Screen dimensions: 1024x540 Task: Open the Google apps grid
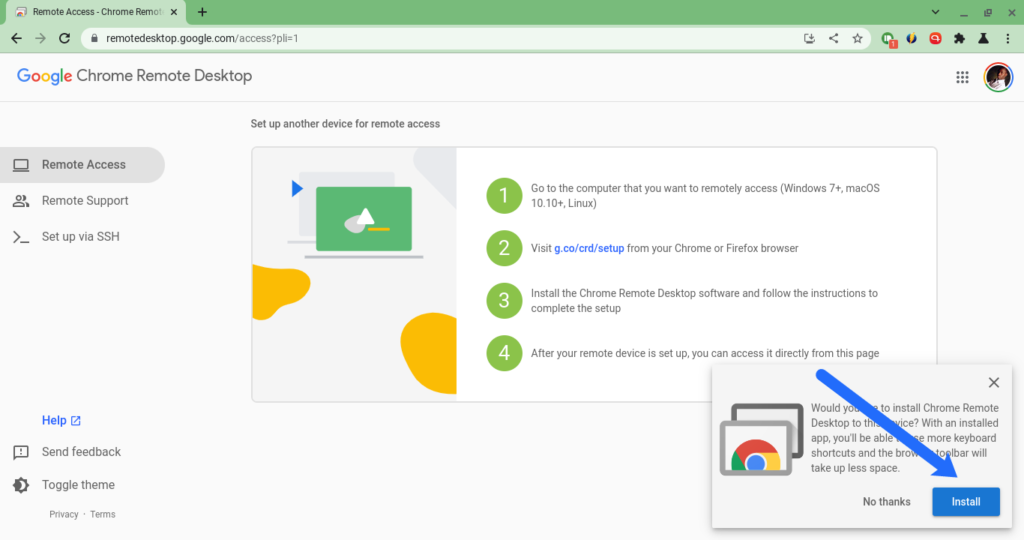tap(962, 77)
